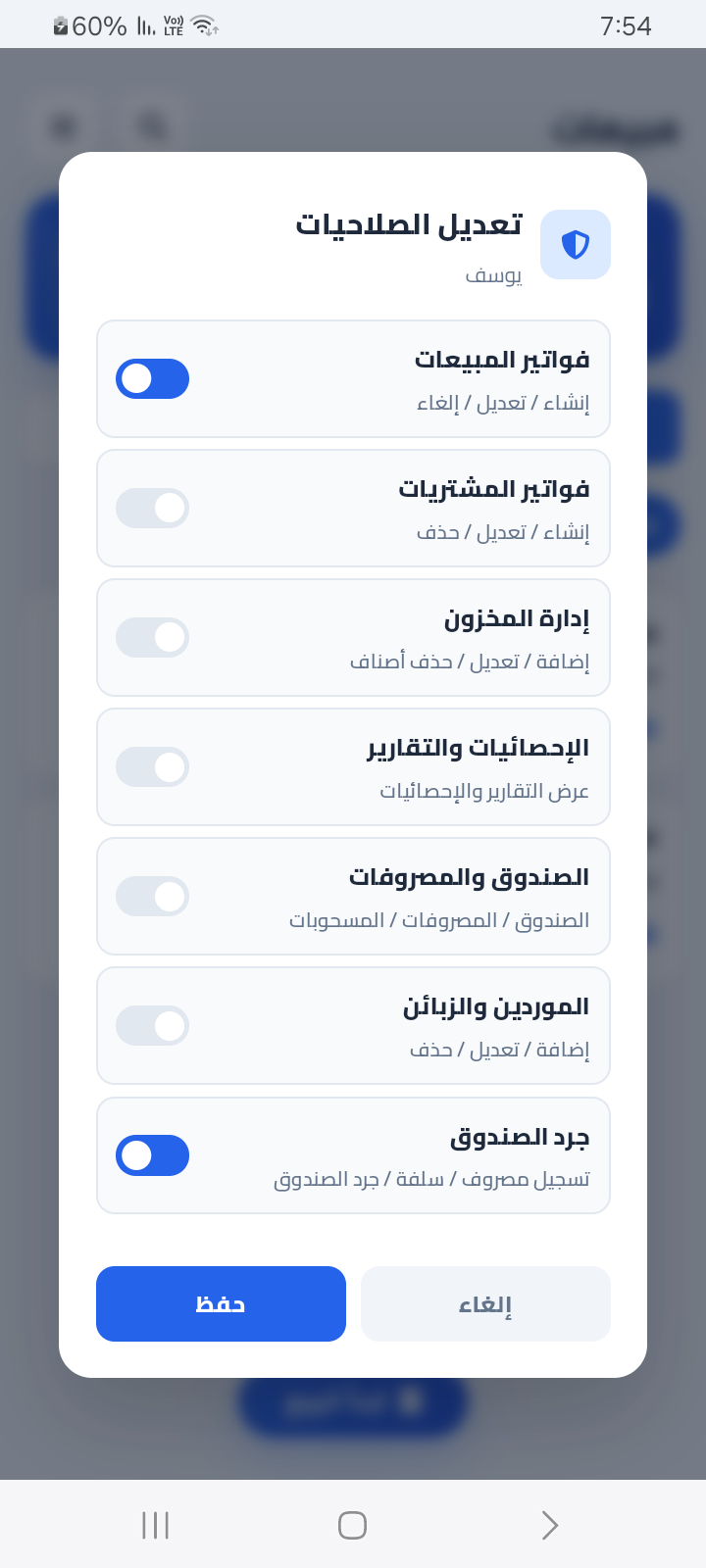Click the إلغاء cancel button
Viewport: 706px width, 1568px height.
485,1304
